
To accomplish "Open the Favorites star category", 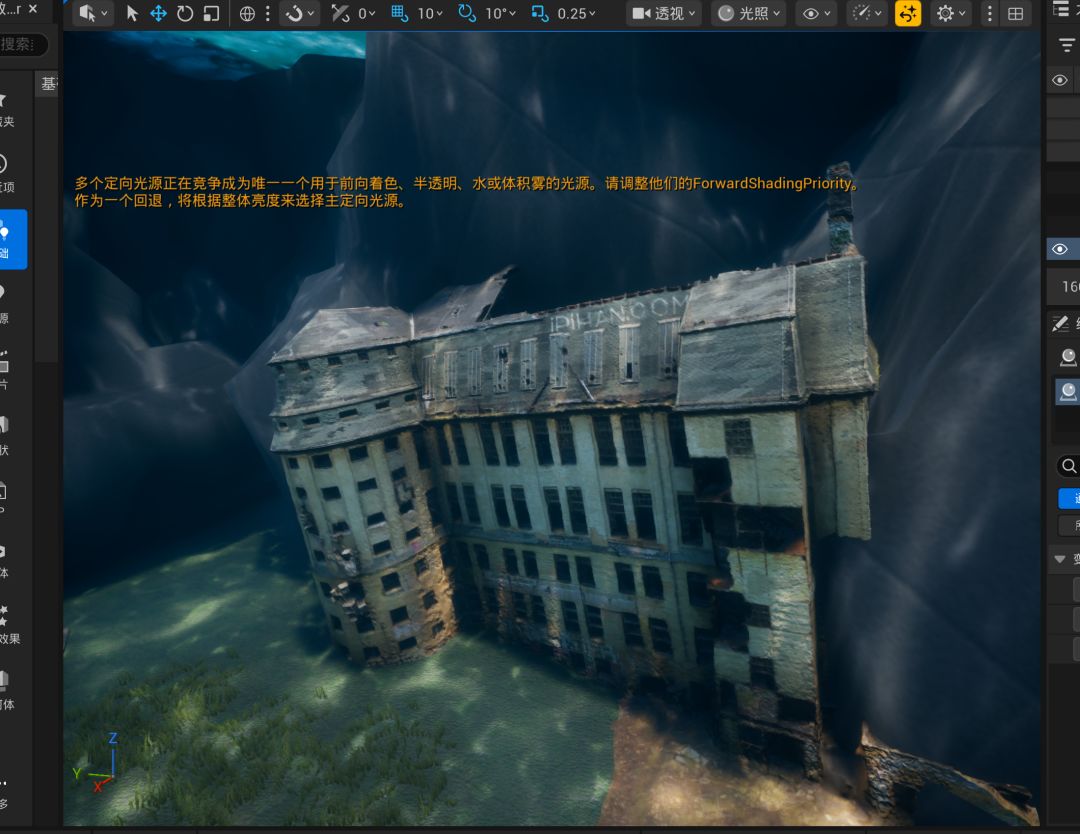I will 7,110.
